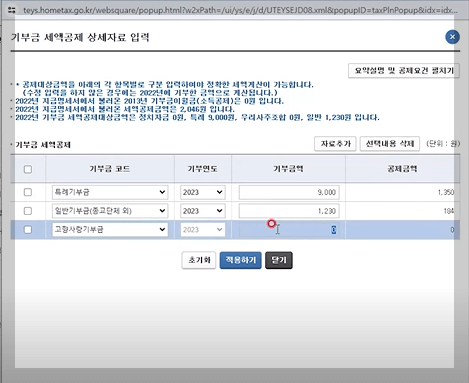Click the 기부연도 column header
Image resolution: width=469 pixels, height=383 pixels.
click(203, 169)
